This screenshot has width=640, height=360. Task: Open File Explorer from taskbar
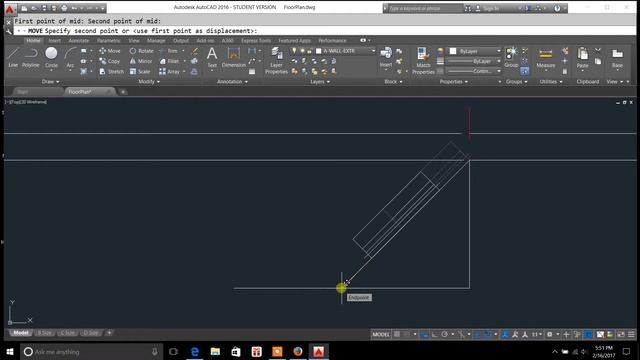[215, 351]
